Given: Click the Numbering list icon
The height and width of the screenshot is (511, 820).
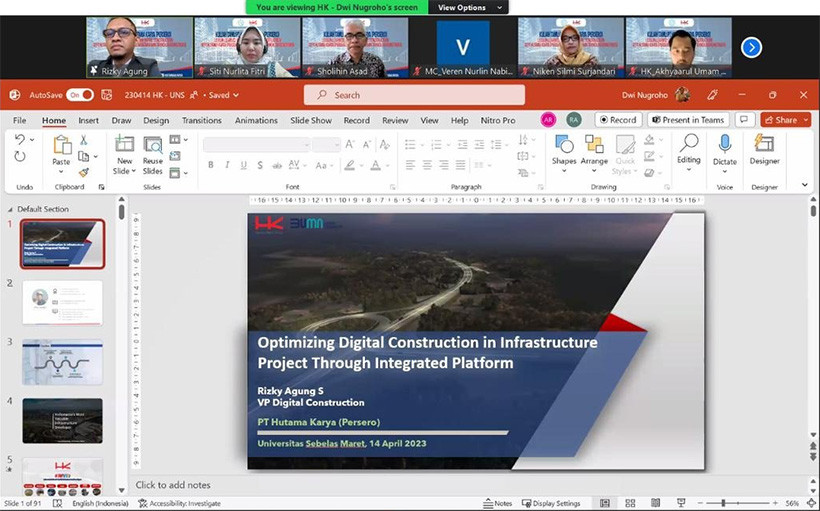Looking at the screenshot, I should point(435,144).
